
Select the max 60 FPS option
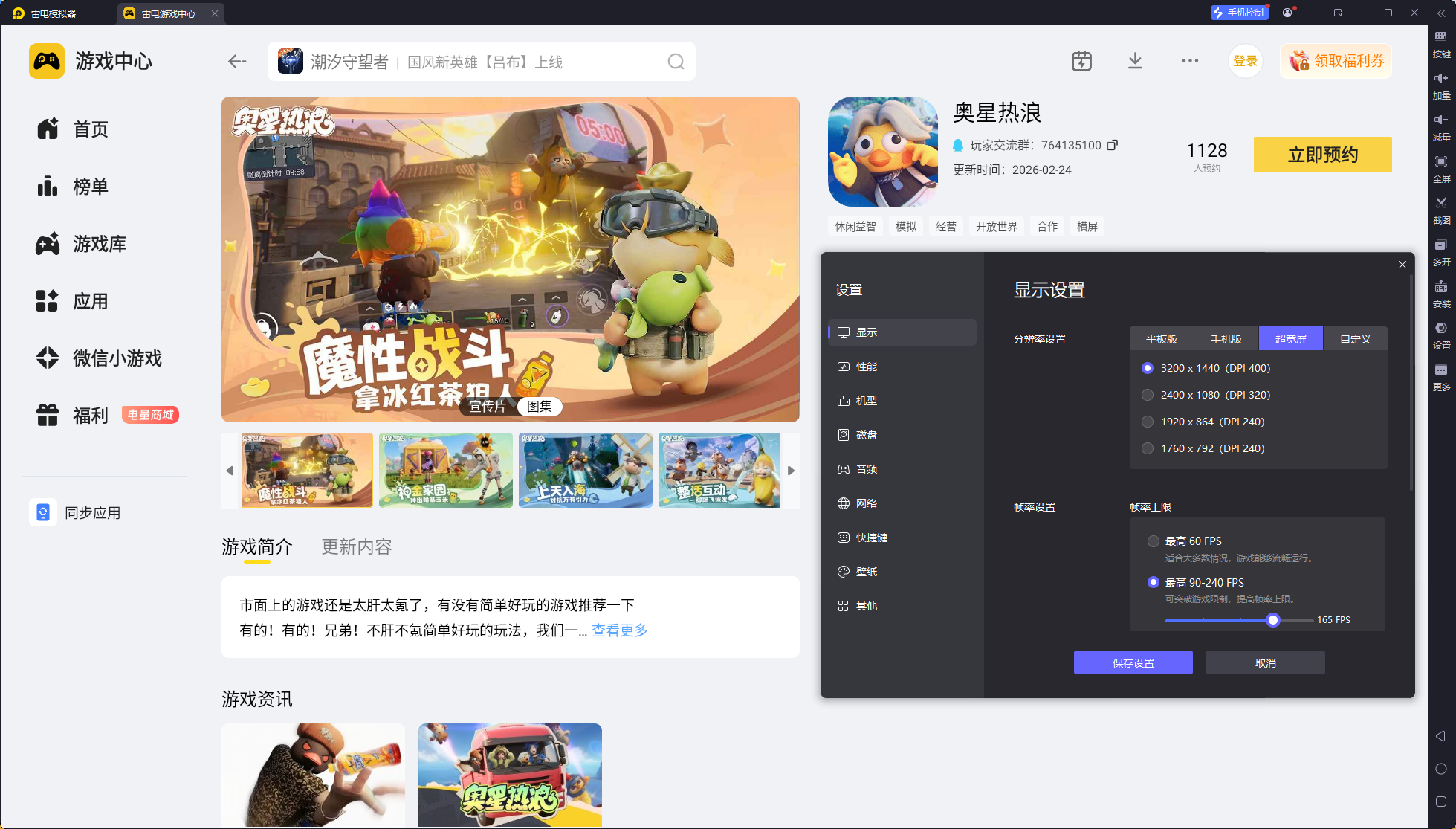pos(1154,541)
